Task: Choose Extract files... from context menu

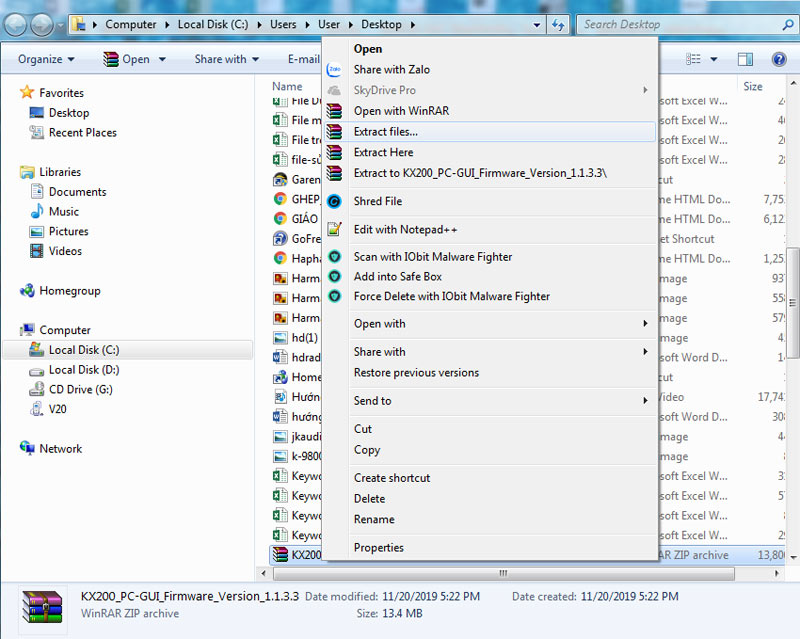Action: (386, 131)
